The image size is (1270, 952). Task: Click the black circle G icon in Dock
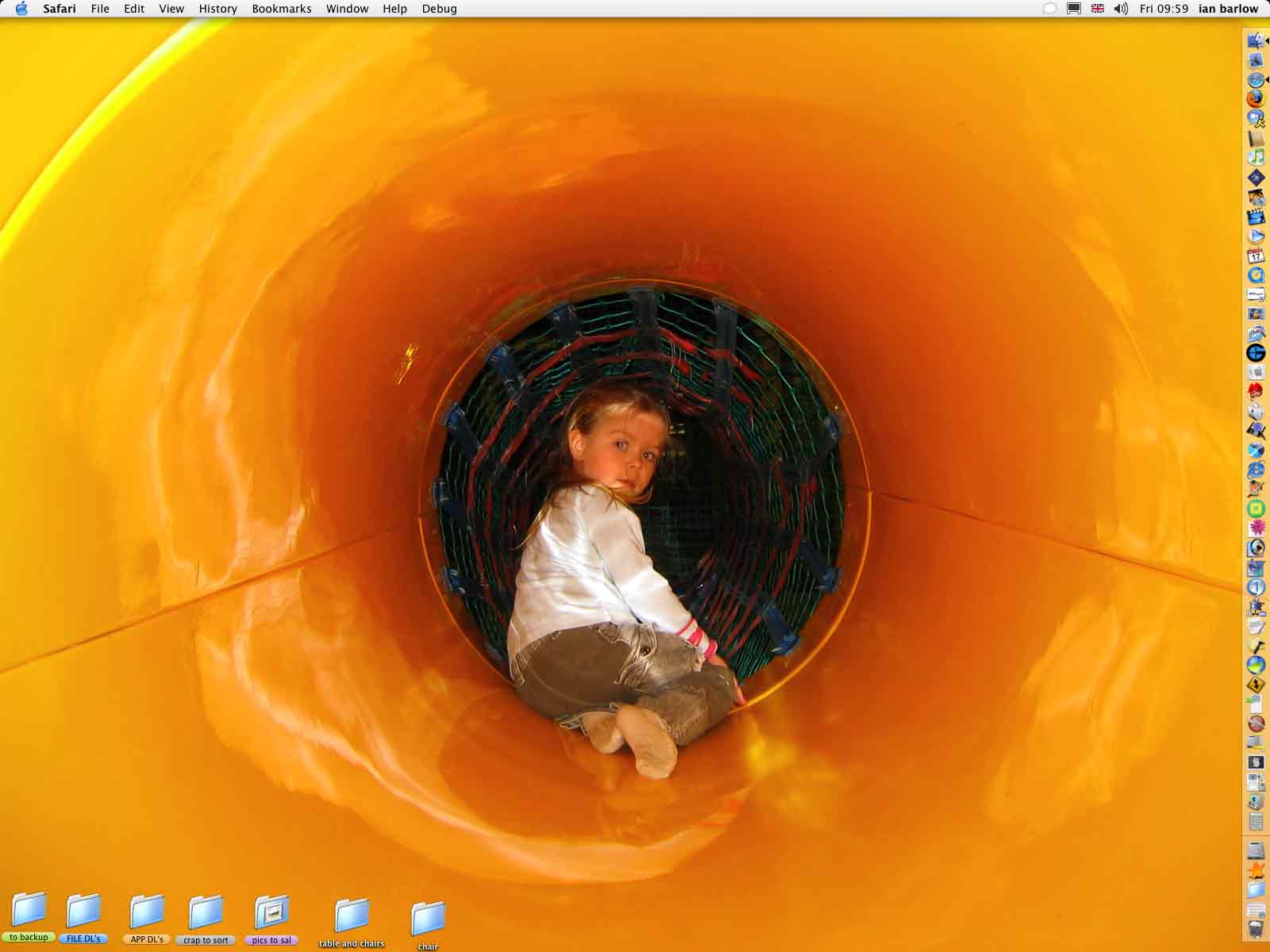(1256, 353)
